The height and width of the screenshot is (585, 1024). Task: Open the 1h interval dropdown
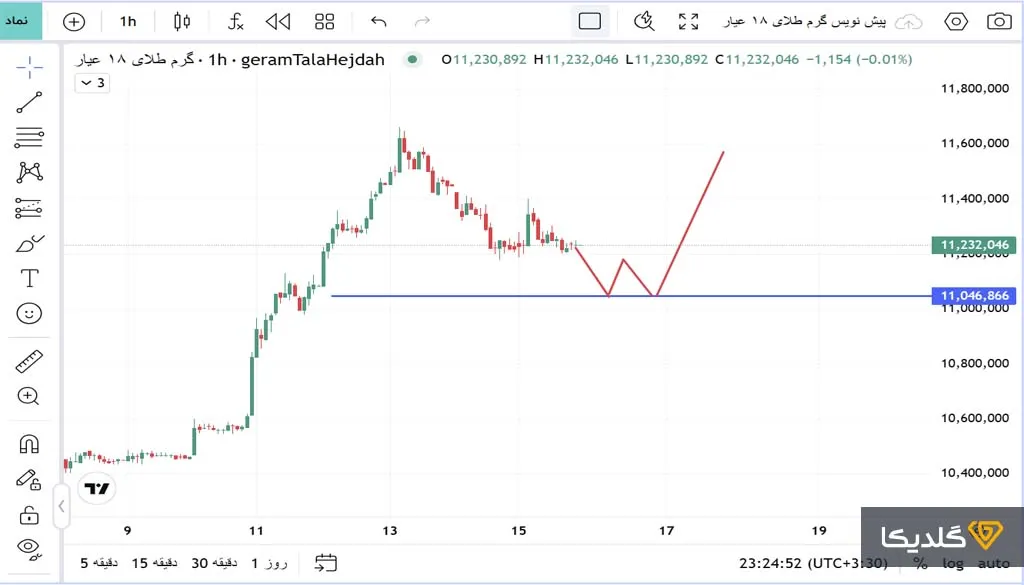click(x=128, y=21)
